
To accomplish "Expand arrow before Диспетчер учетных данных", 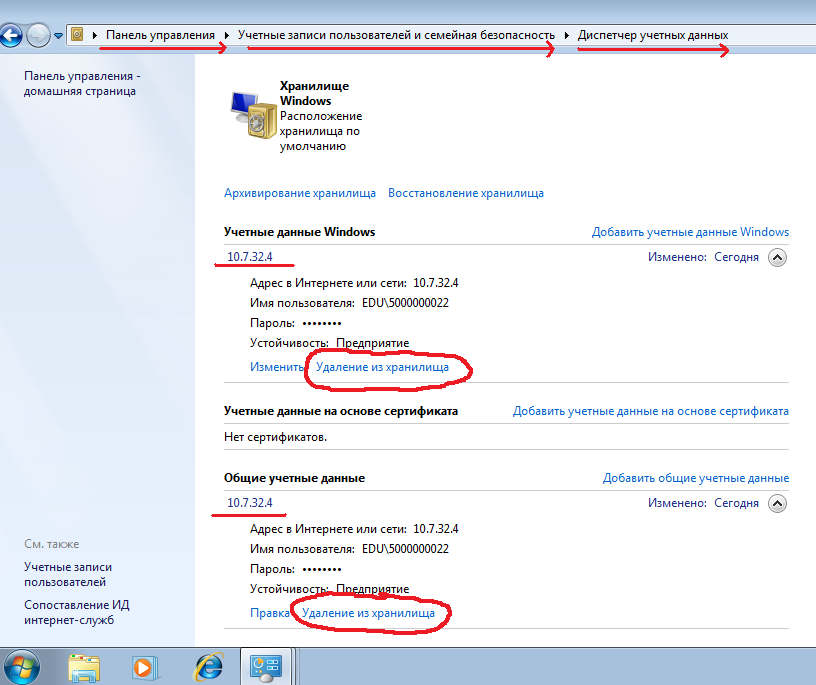I will click(566, 35).
